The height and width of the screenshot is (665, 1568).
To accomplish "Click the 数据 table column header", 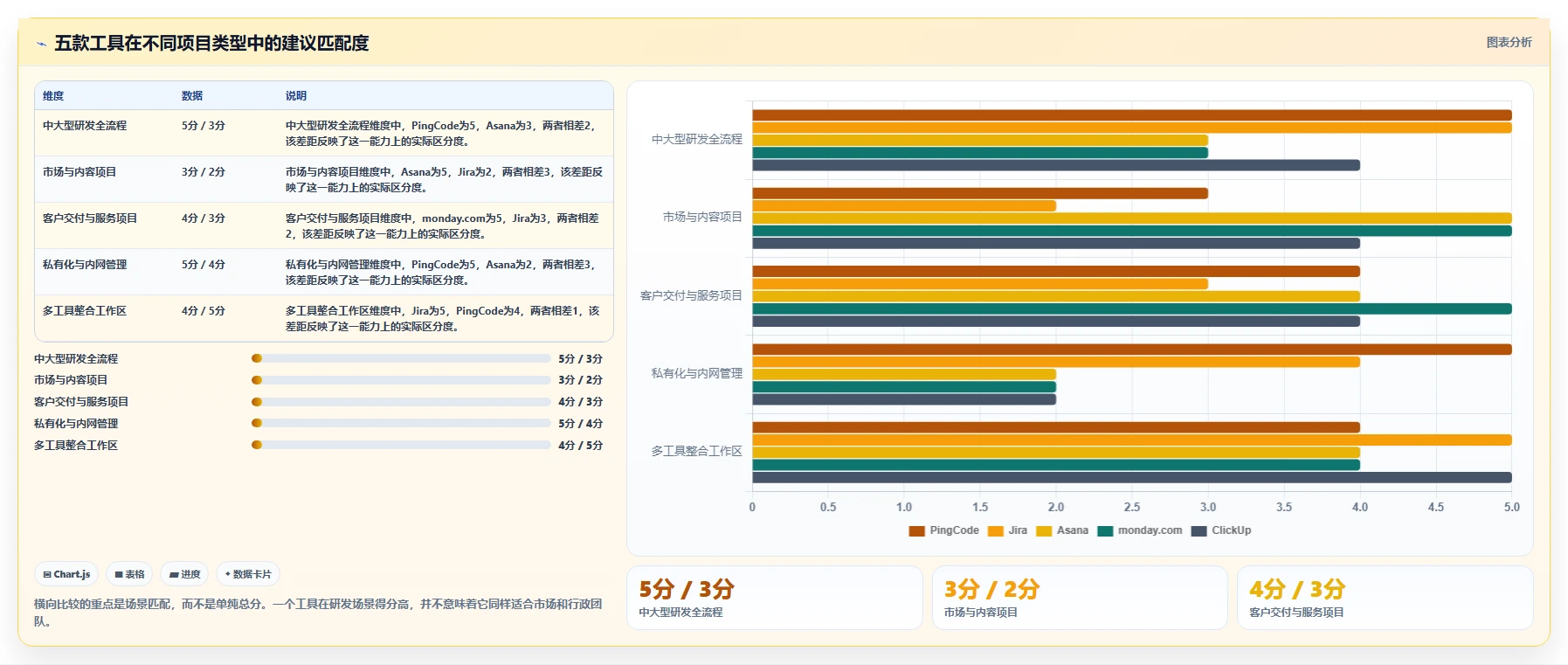I will pyautogui.click(x=192, y=95).
